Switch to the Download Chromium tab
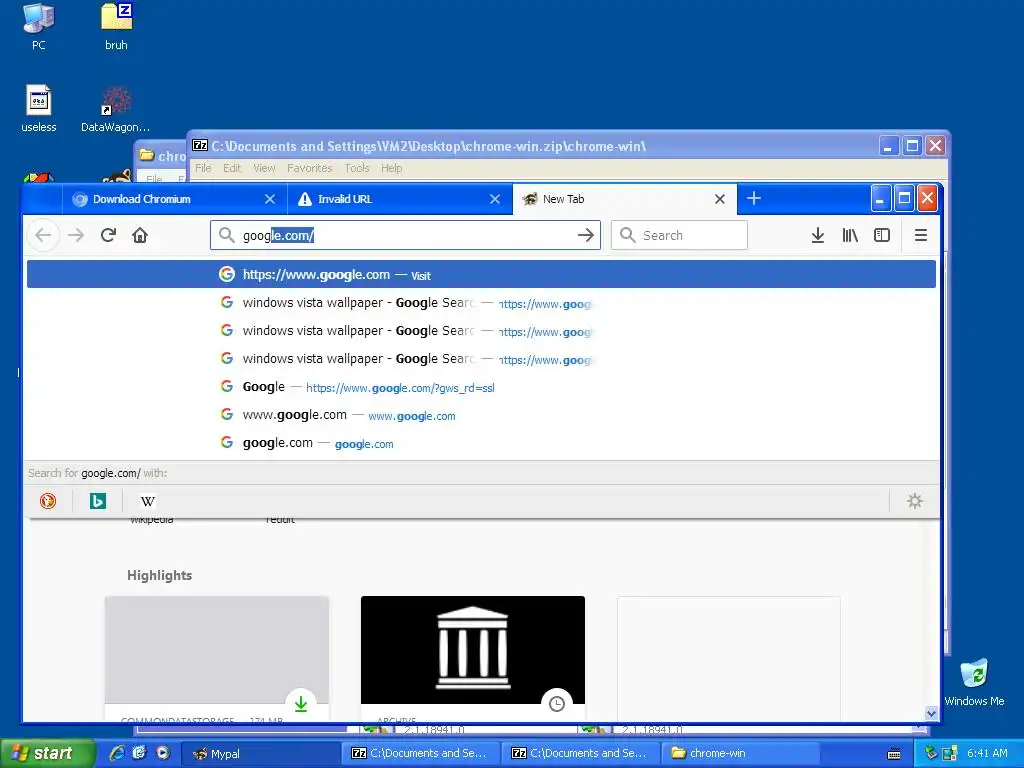The width and height of the screenshot is (1024, 768). [x=175, y=199]
